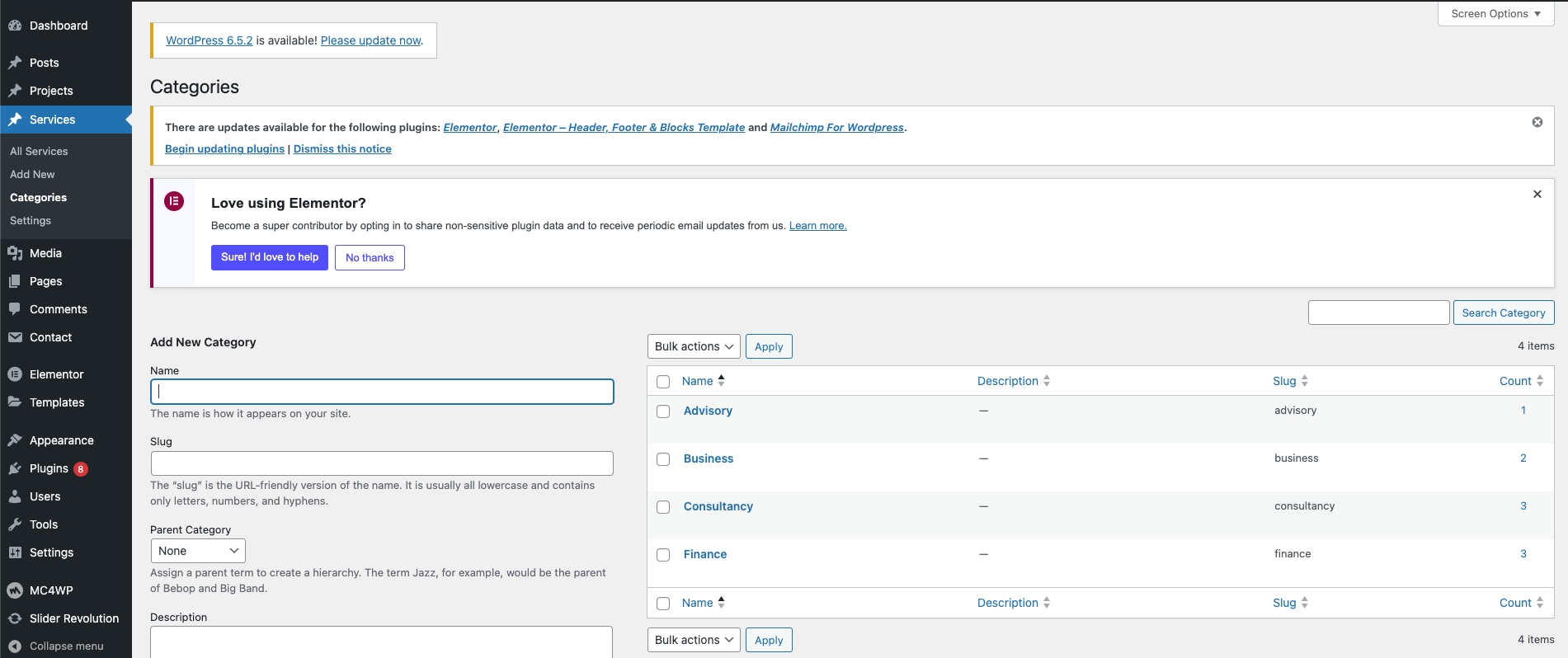The image size is (1568, 658).
Task: Click the Plugins plug icon
Action: point(15,468)
